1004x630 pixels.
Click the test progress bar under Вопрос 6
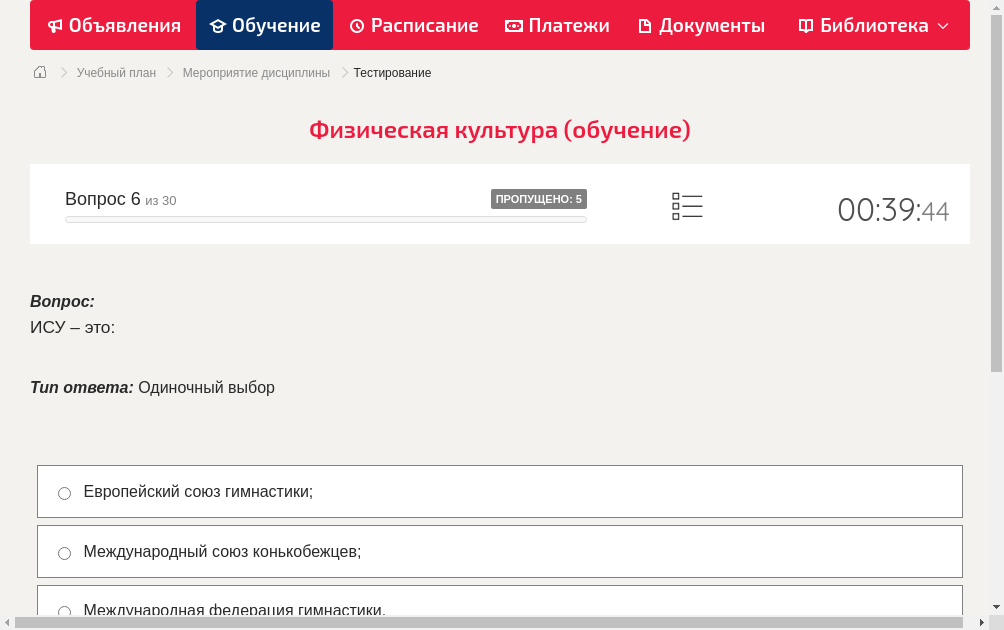[325, 219]
